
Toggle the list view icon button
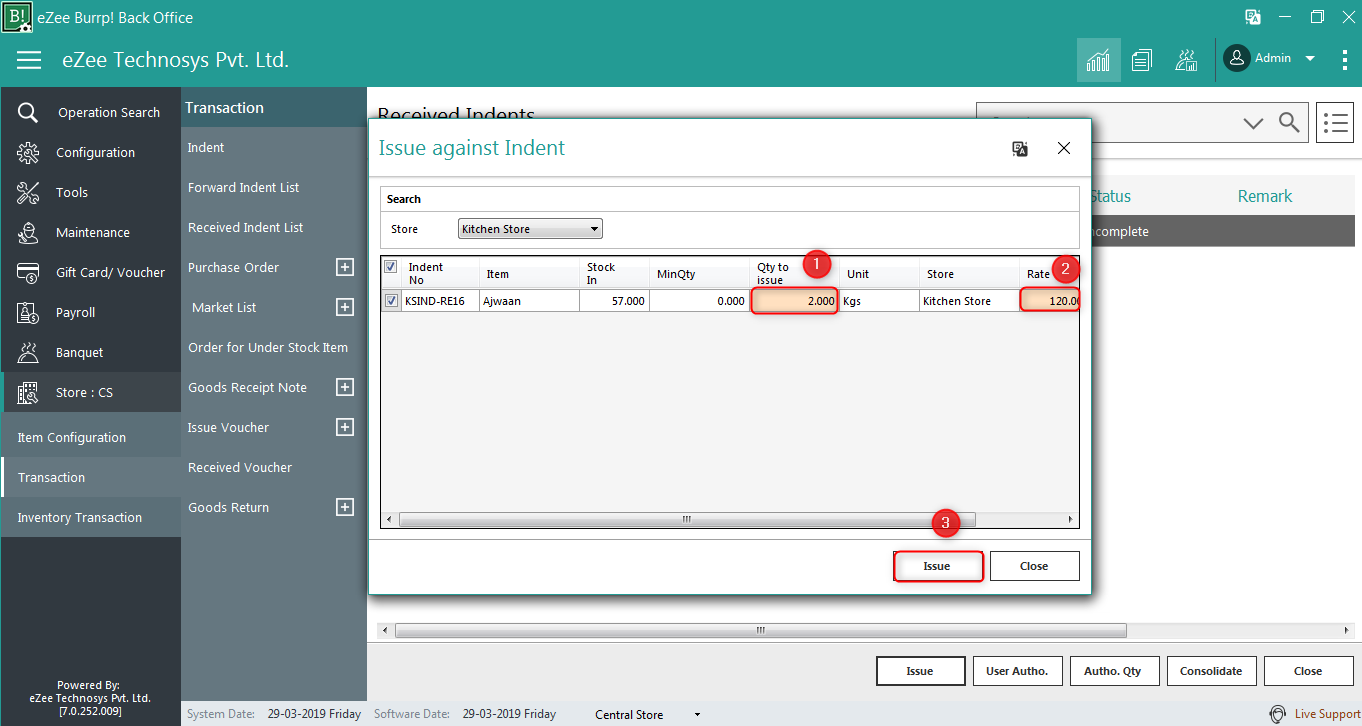[x=1335, y=122]
